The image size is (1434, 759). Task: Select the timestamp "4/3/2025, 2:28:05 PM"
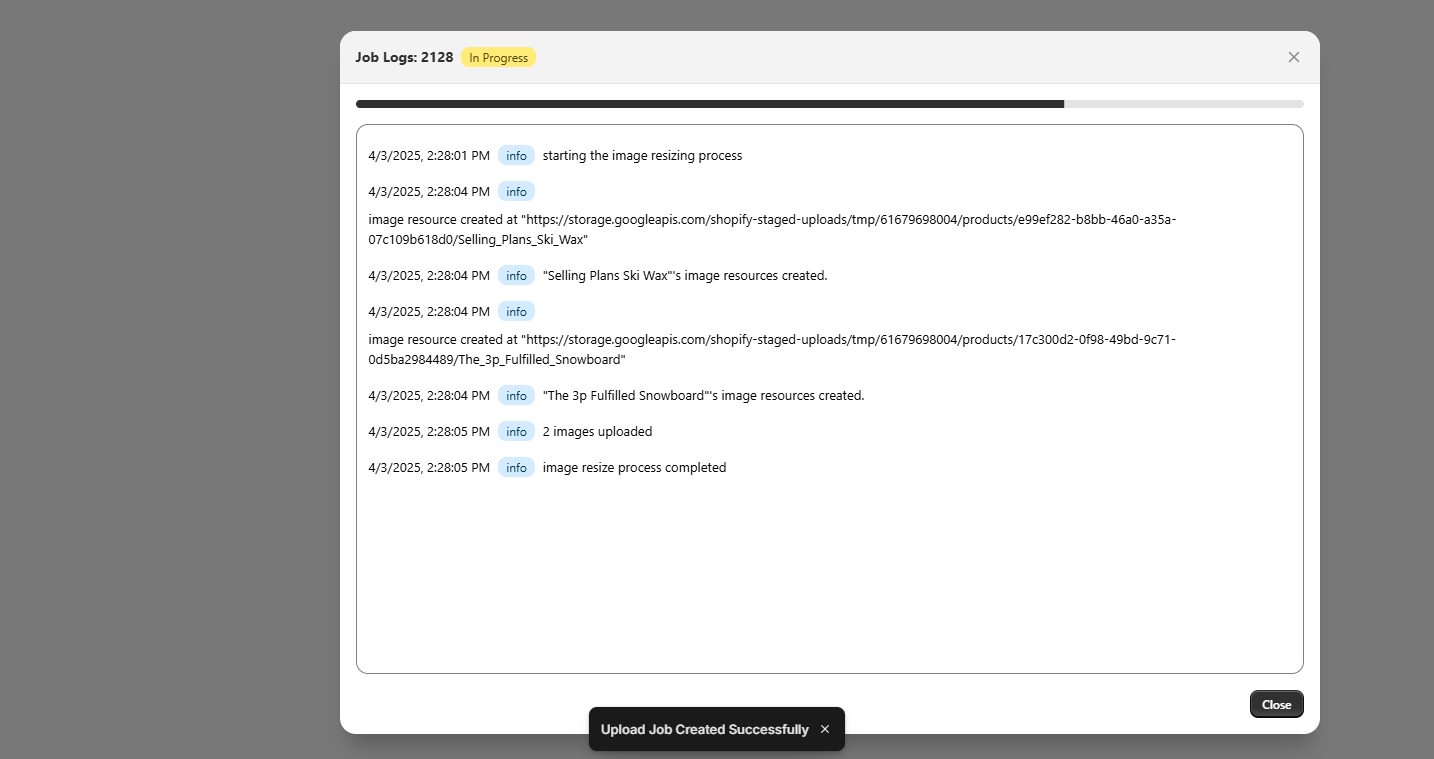(x=428, y=431)
